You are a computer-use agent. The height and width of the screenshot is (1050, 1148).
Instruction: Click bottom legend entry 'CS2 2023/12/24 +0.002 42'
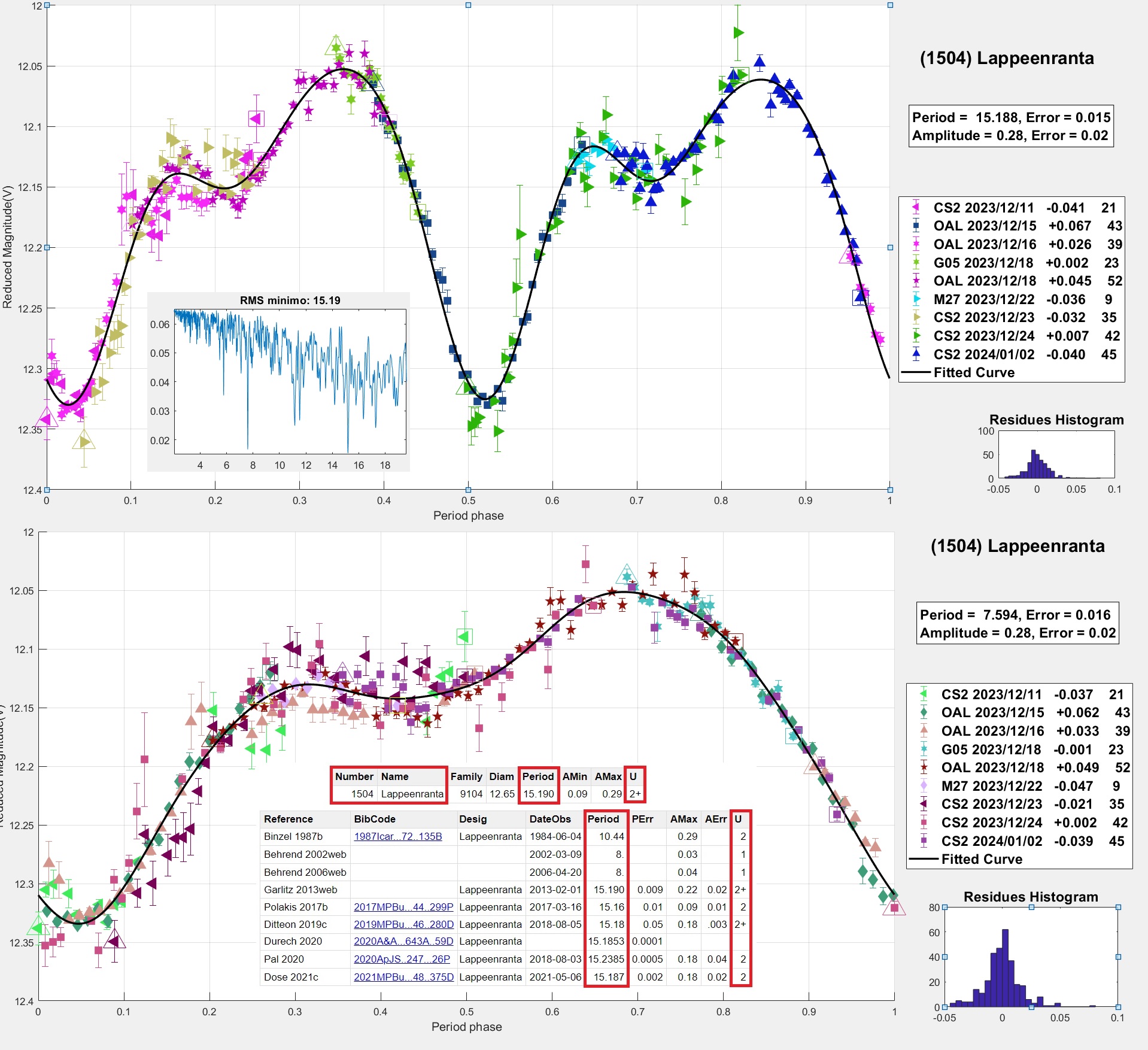pyautogui.click(x=1022, y=823)
